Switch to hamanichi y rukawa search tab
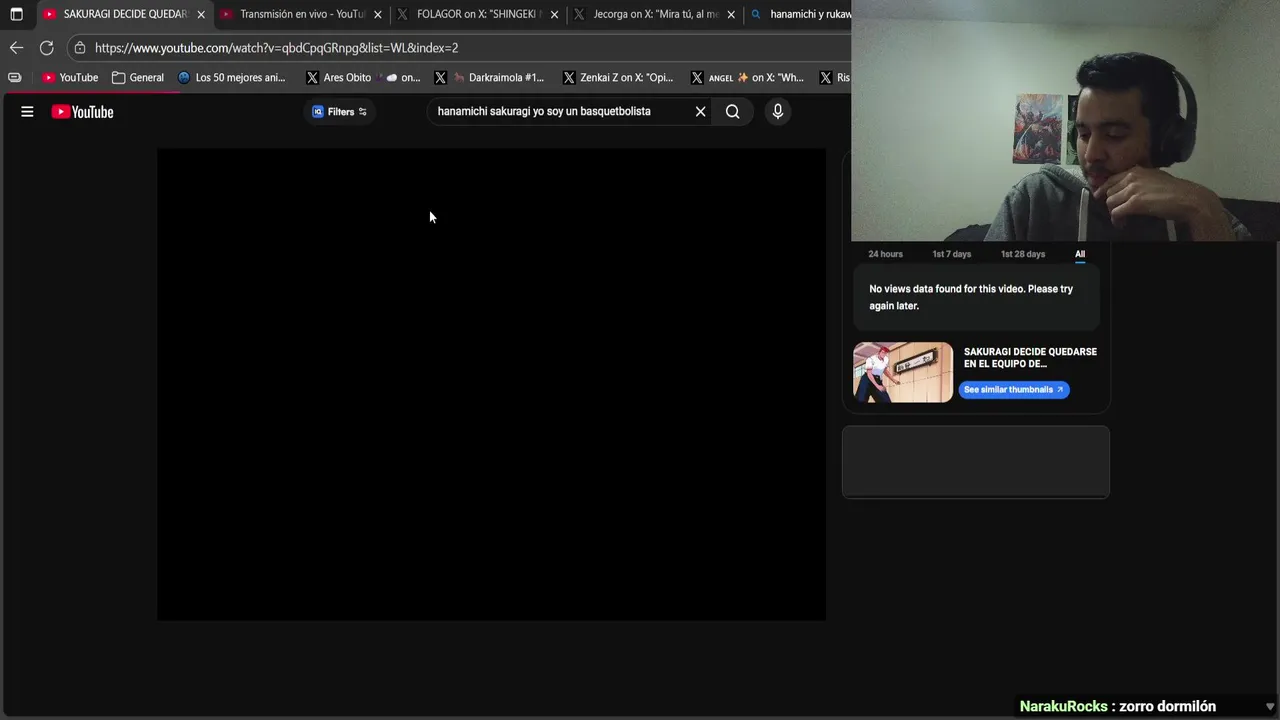The height and width of the screenshot is (720, 1280). click(800, 14)
